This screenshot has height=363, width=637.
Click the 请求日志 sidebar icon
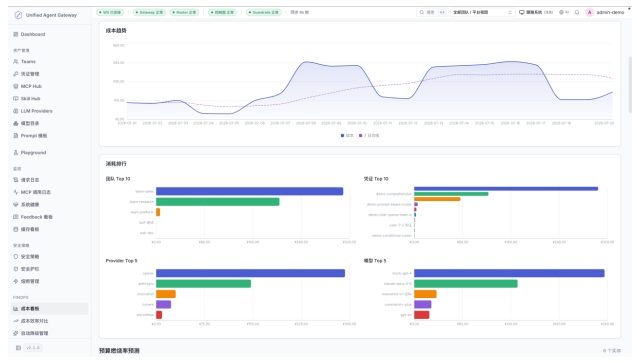pyautogui.click(x=16, y=180)
